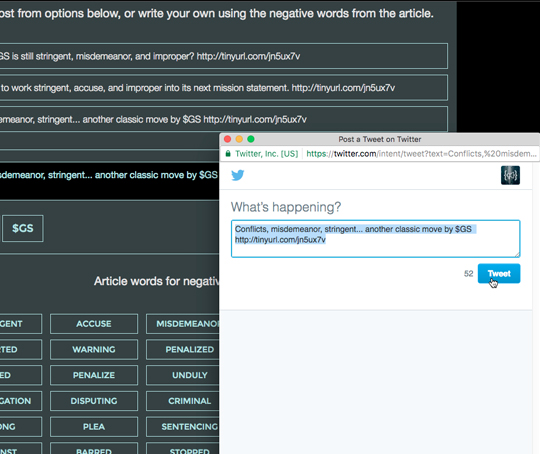540x454 pixels.
Task: Select the DISPUTING word tile
Action: pyautogui.click(x=94, y=401)
